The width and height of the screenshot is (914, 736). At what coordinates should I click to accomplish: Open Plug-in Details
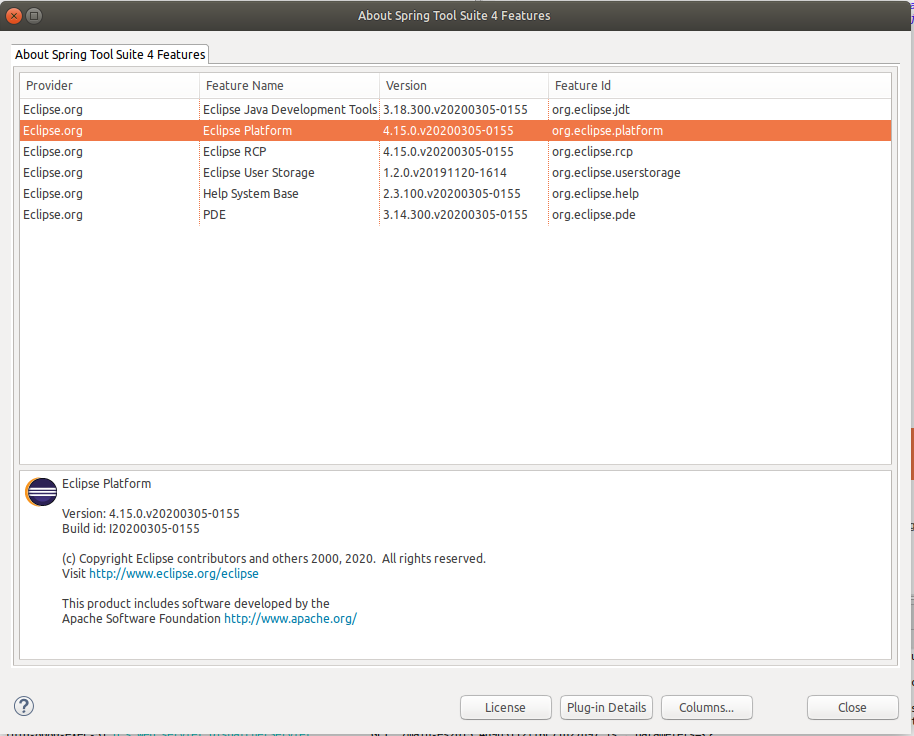[606, 707]
